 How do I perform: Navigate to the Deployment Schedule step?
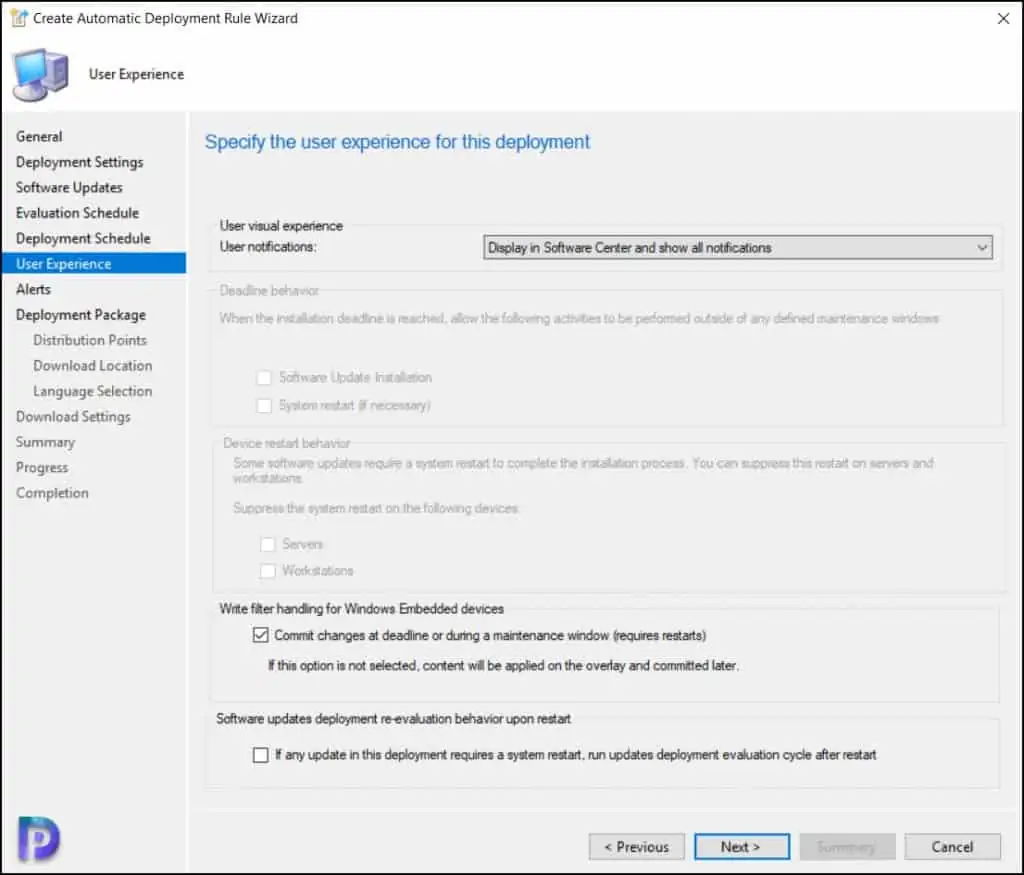83,238
